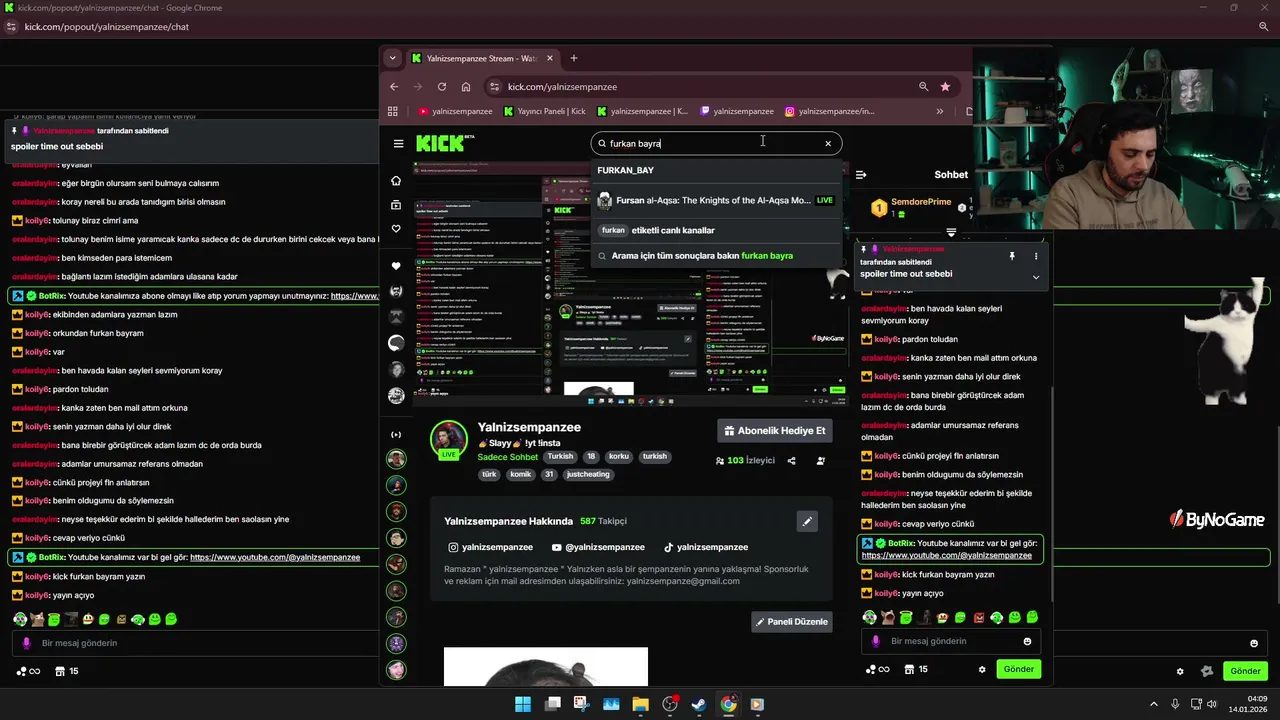Open emoji picker in popout chat

point(1254,643)
